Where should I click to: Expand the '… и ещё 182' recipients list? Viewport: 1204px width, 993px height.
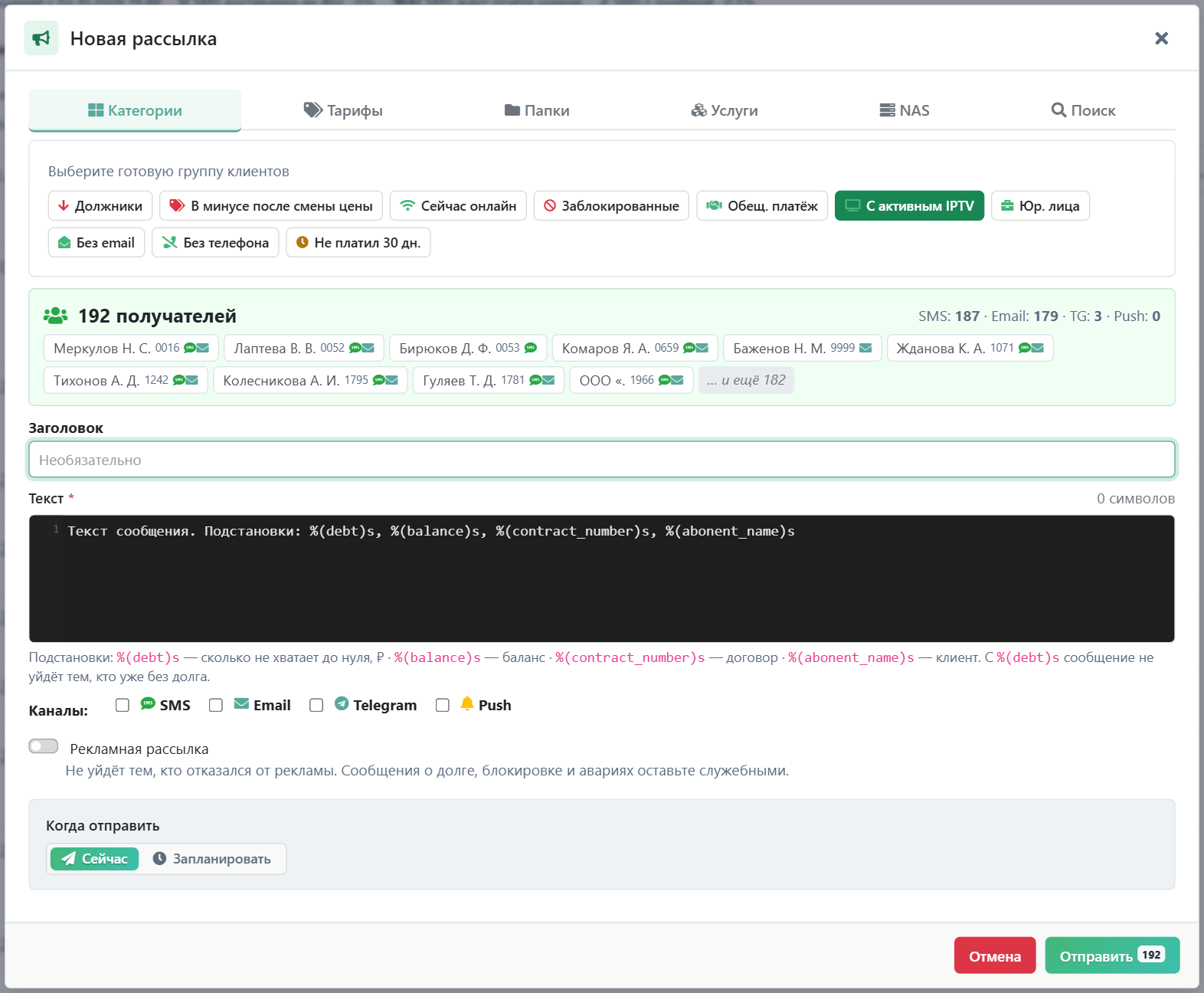click(746, 380)
